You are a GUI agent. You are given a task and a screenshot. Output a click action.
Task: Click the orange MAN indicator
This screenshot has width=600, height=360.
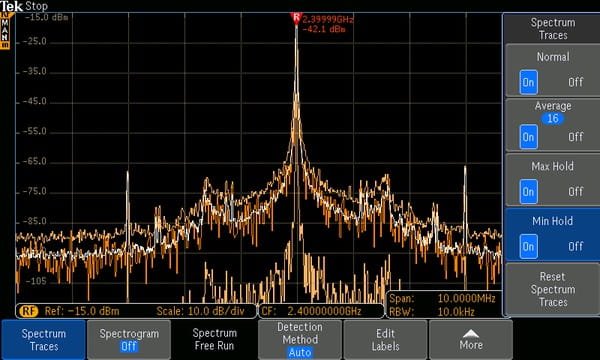tap(5, 31)
